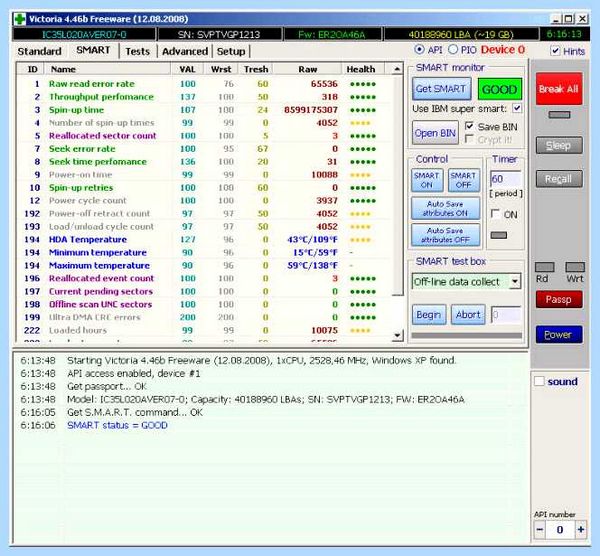Viewport: 600px width, 556px height.
Task: Toggle the Save BIN checkbox
Action: click(470, 126)
